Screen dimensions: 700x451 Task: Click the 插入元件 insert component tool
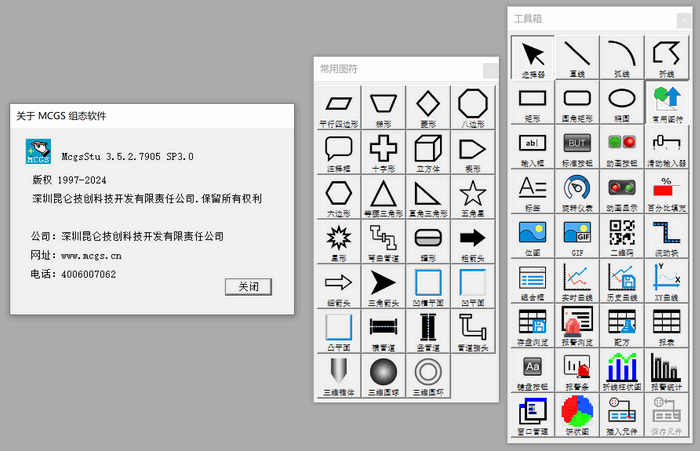[x=622, y=415]
